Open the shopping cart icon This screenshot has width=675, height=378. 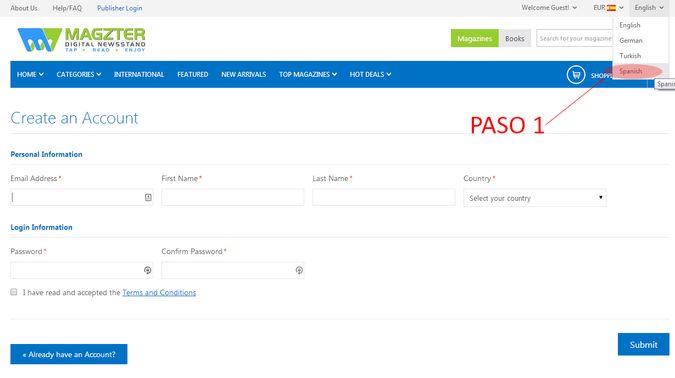click(576, 75)
